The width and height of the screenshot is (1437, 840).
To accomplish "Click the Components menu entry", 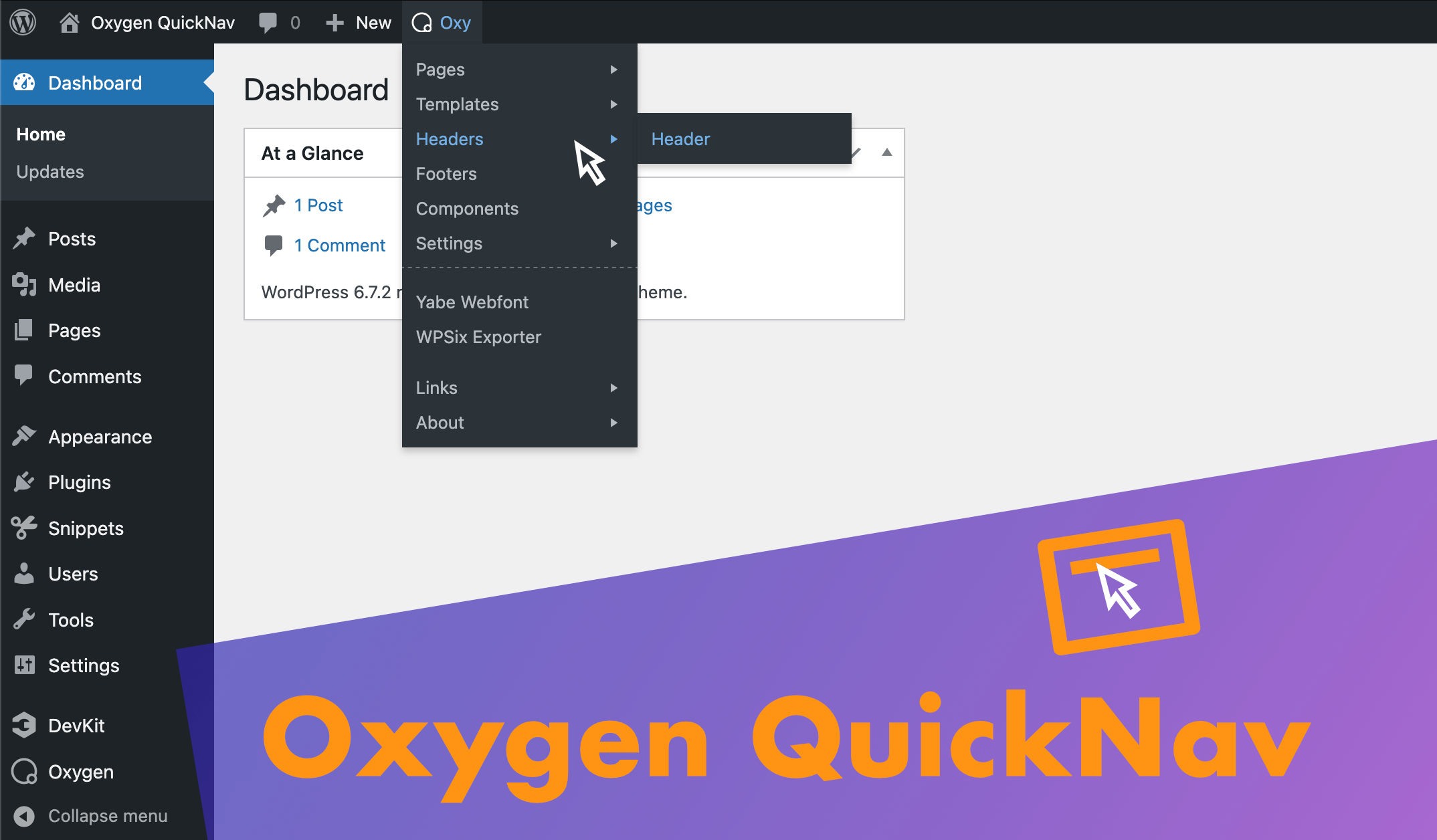I will tap(466, 208).
